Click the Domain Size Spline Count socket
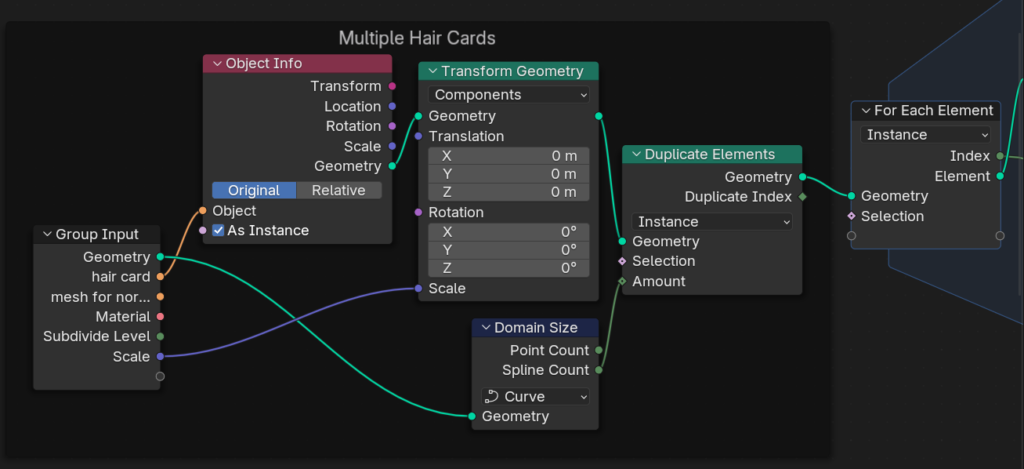 tap(599, 370)
